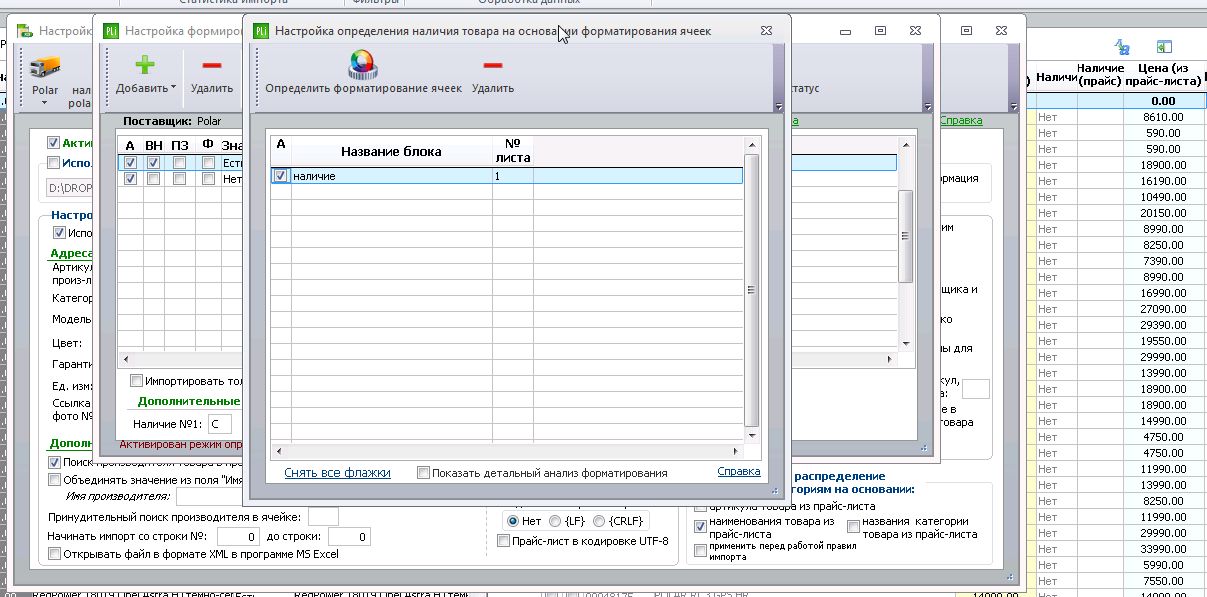Click the 'Наличие (прайс)' column header
This screenshot has height=597, width=1207.
pos(1099,74)
